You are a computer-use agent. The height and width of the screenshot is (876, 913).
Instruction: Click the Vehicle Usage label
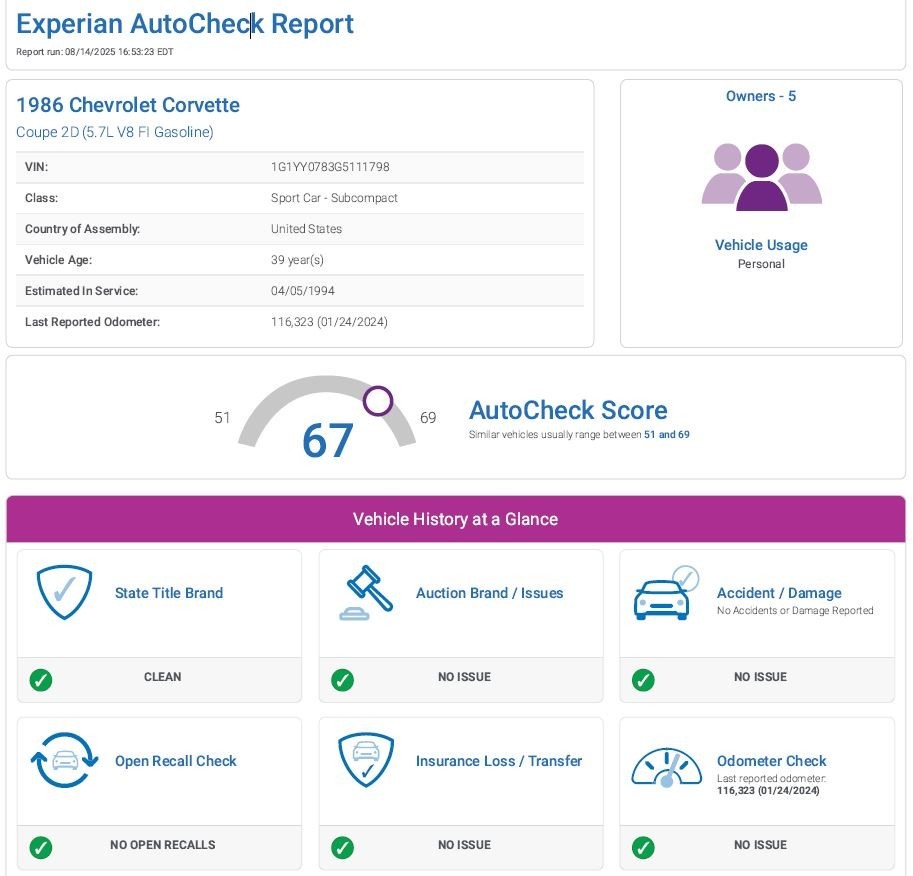761,245
